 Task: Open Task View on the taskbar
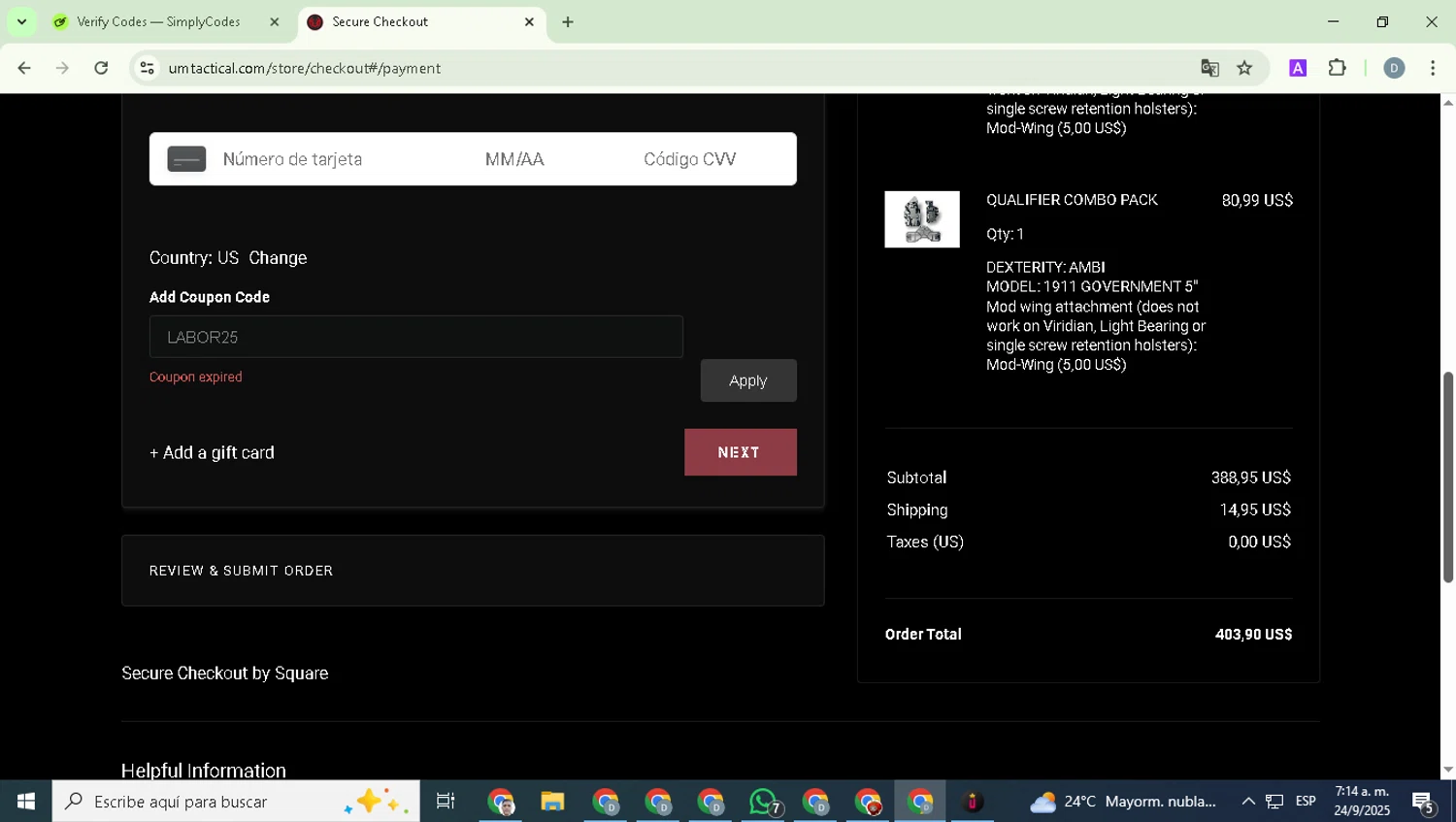pyautogui.click(x=446, y=802)
